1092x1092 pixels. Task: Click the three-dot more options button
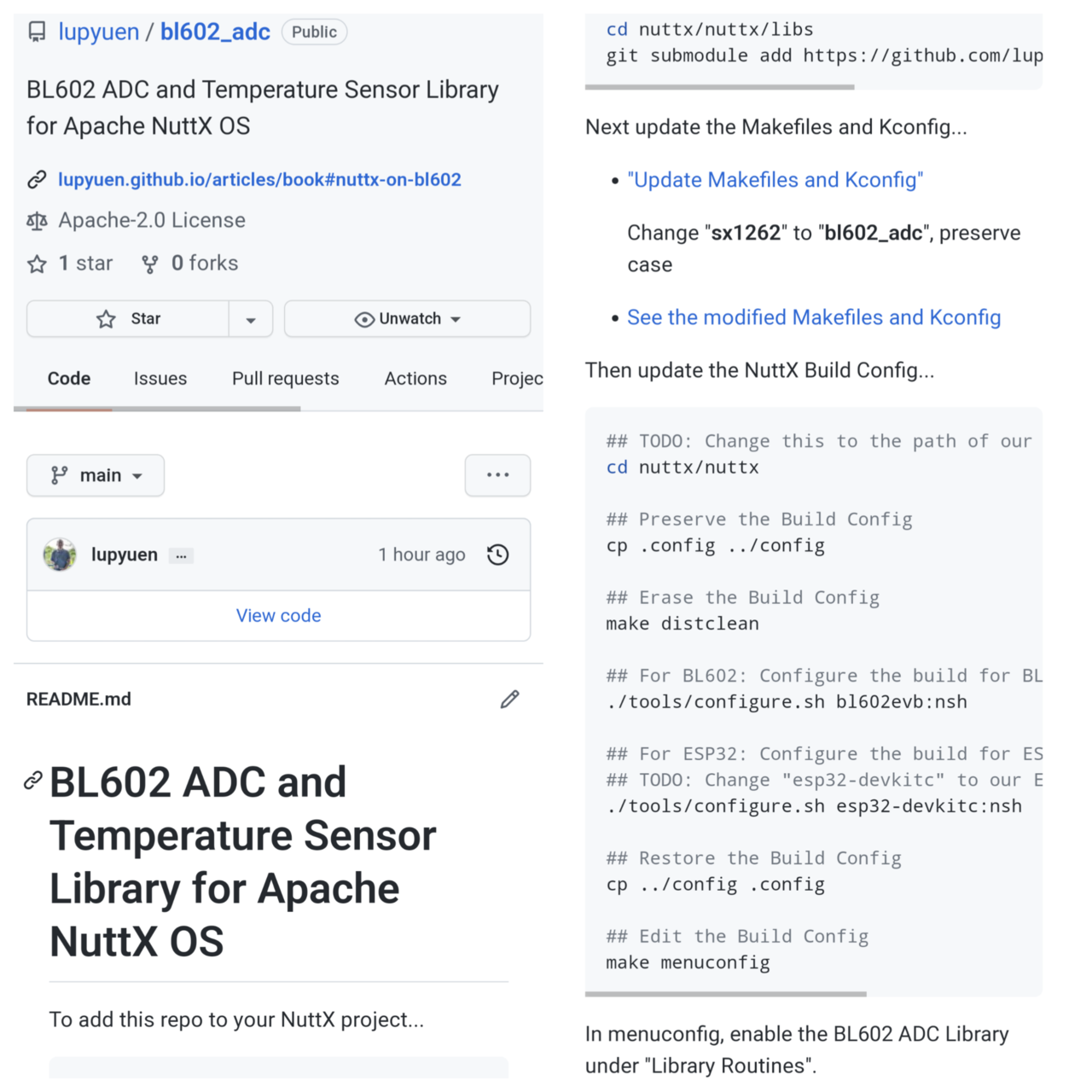click(x=497, y=476)
